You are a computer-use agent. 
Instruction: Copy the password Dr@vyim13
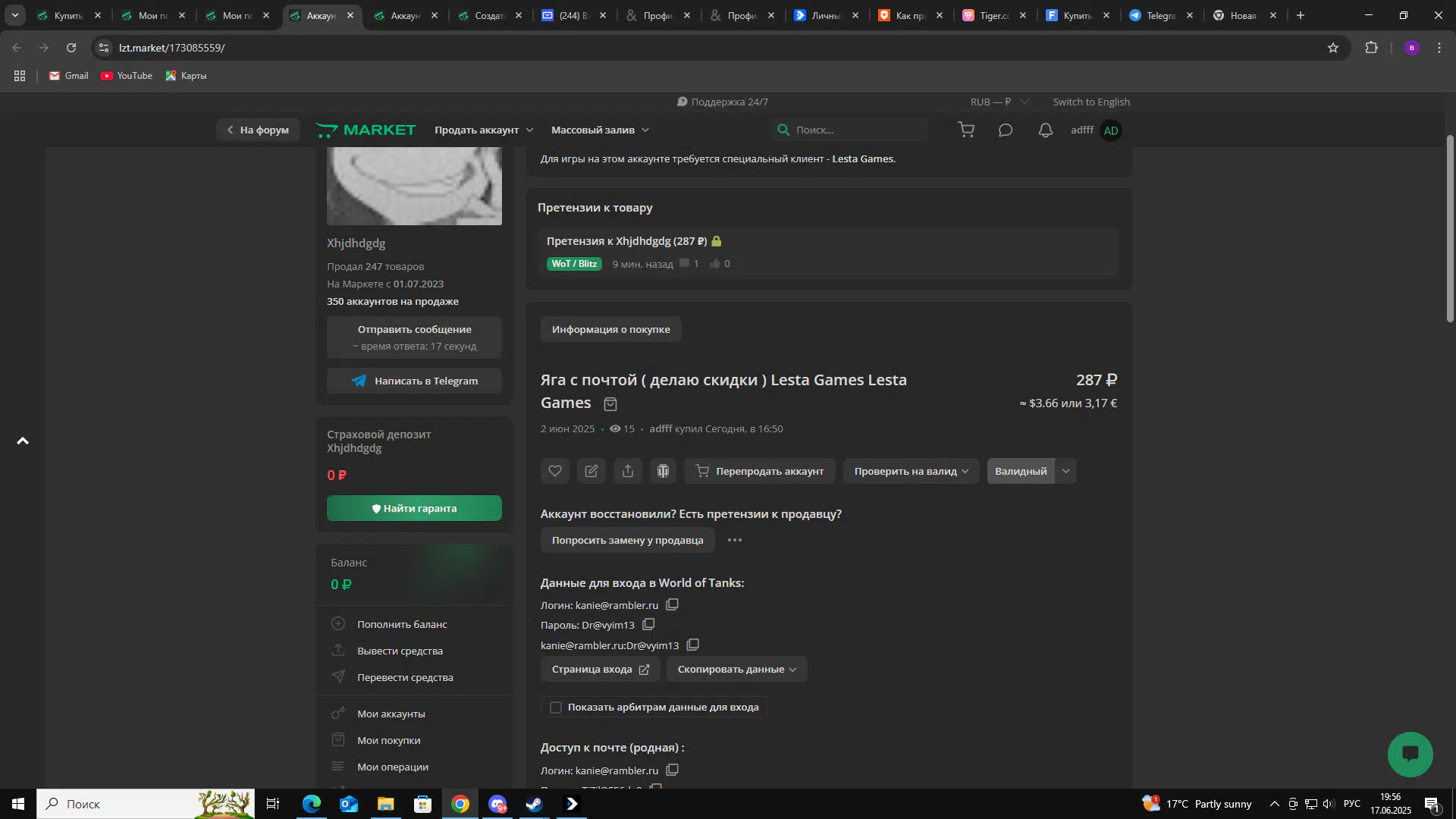(648, 624)
